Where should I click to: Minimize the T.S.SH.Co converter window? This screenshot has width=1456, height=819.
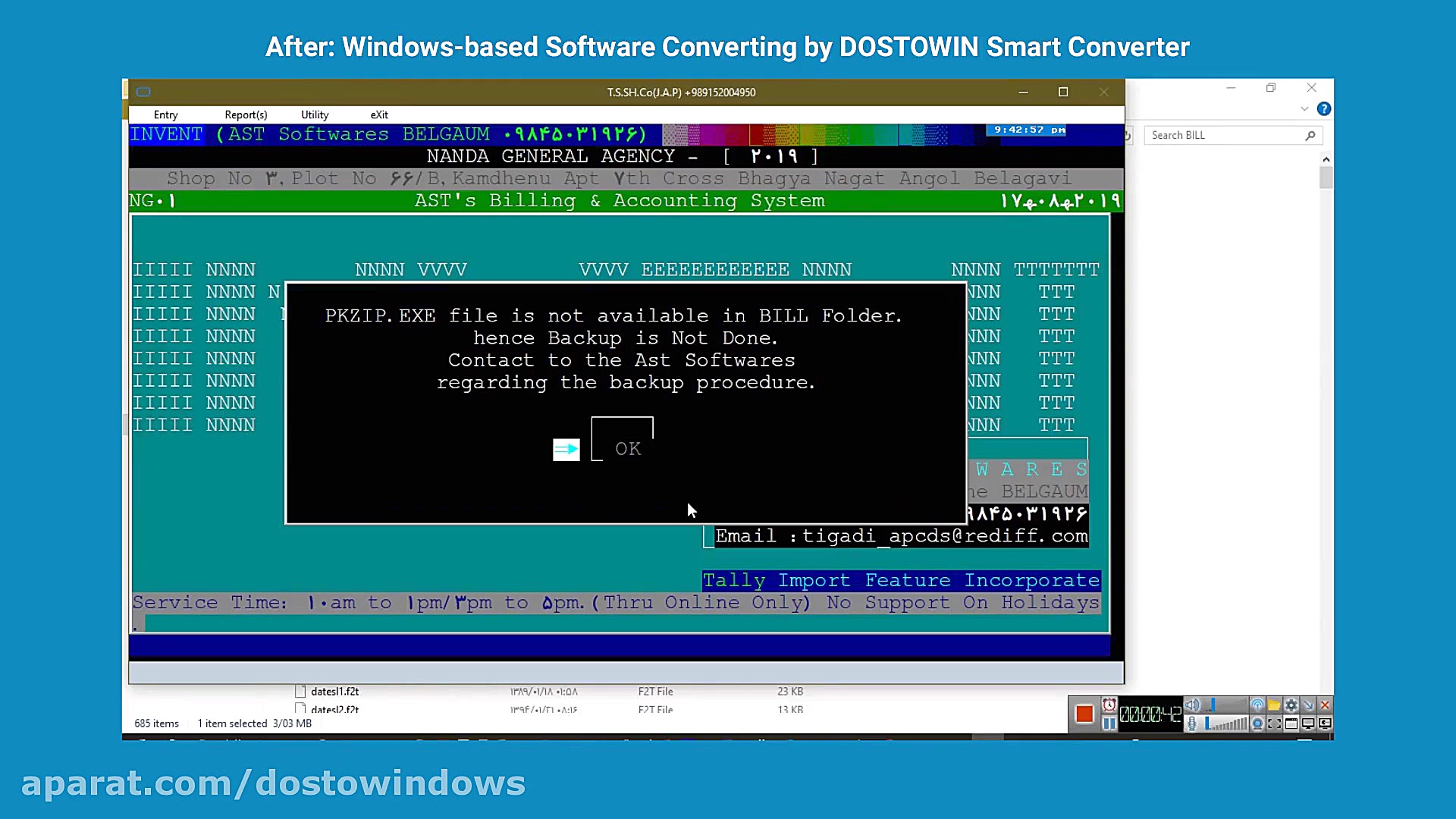click(1023, 92)
